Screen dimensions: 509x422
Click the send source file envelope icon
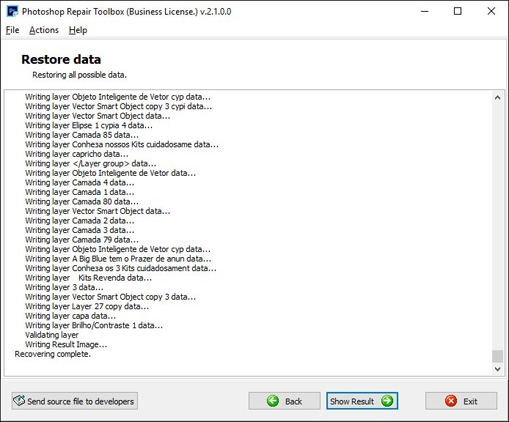(x=19, y=400)
